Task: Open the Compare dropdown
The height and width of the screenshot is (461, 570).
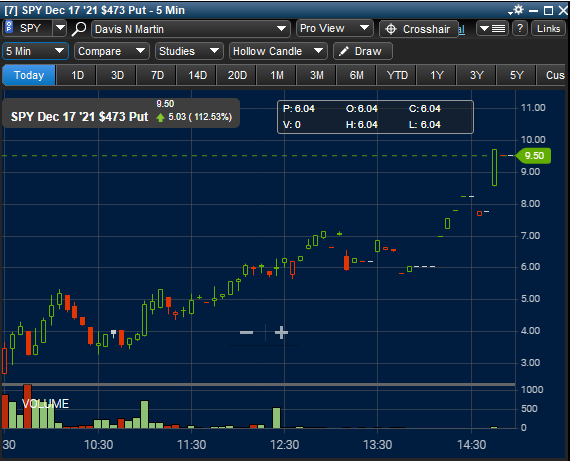Action: tap(112, 51)
